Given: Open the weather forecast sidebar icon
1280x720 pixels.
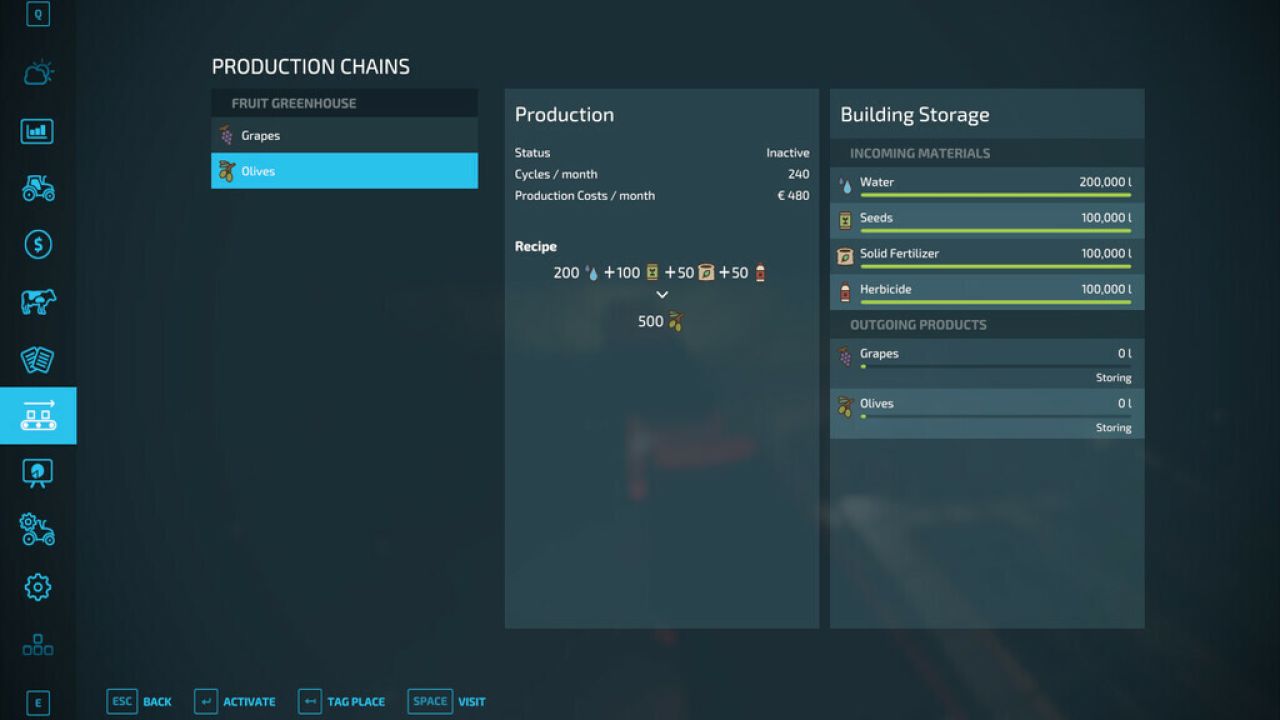Looking at the screenshot, I should (38, 73).
